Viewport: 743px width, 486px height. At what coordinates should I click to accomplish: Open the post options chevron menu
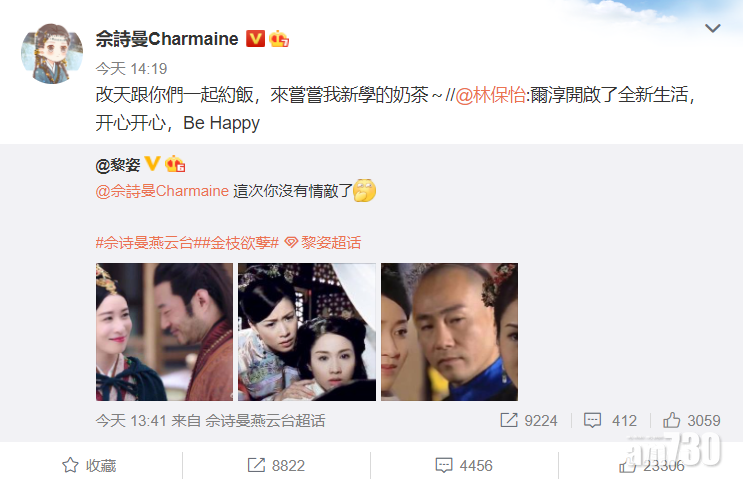713,28
